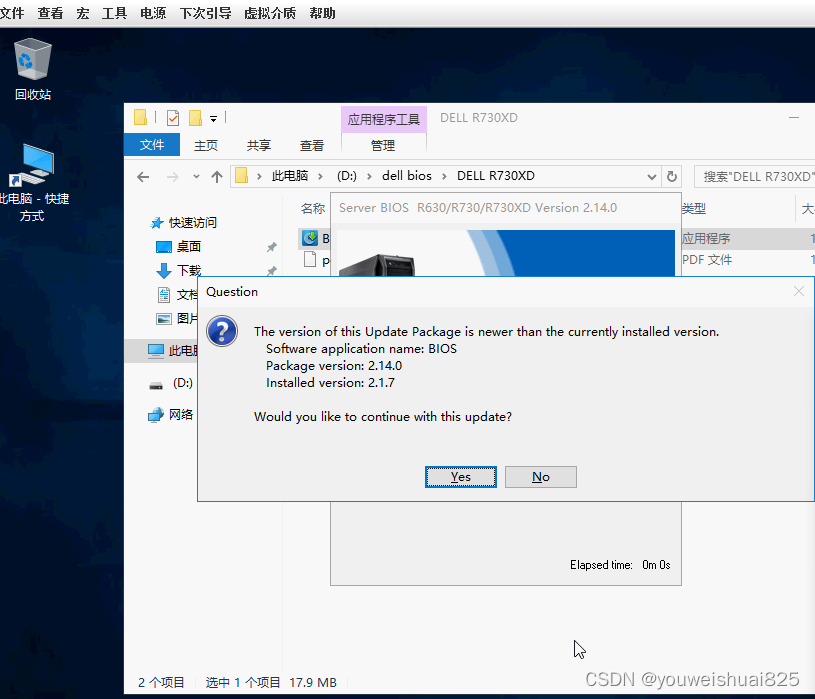Click the 此电脑 monitor icon in navigation pane
This screenshot has height=699, width=815.
point(155,351)
